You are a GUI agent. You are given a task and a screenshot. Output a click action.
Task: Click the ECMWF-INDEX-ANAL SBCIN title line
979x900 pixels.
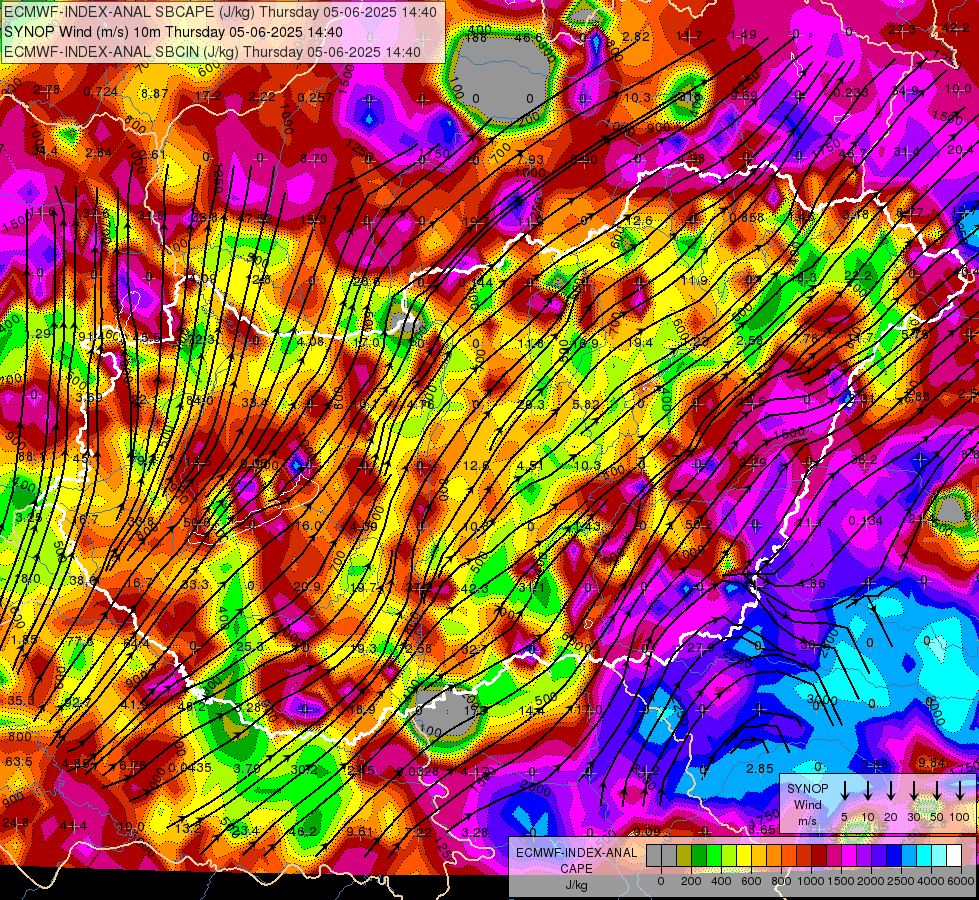pos(212,52)
